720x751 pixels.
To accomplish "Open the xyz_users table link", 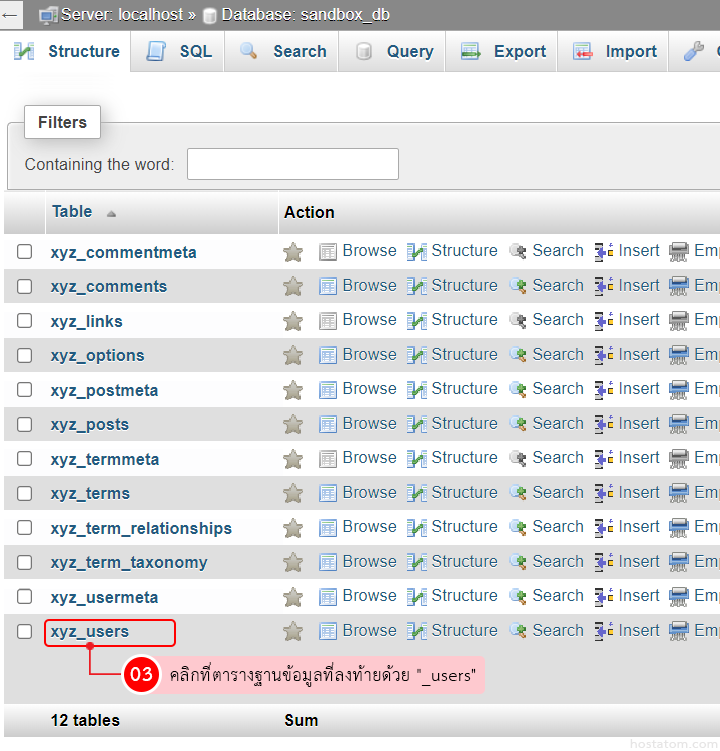I will click(x=90, y=632).
